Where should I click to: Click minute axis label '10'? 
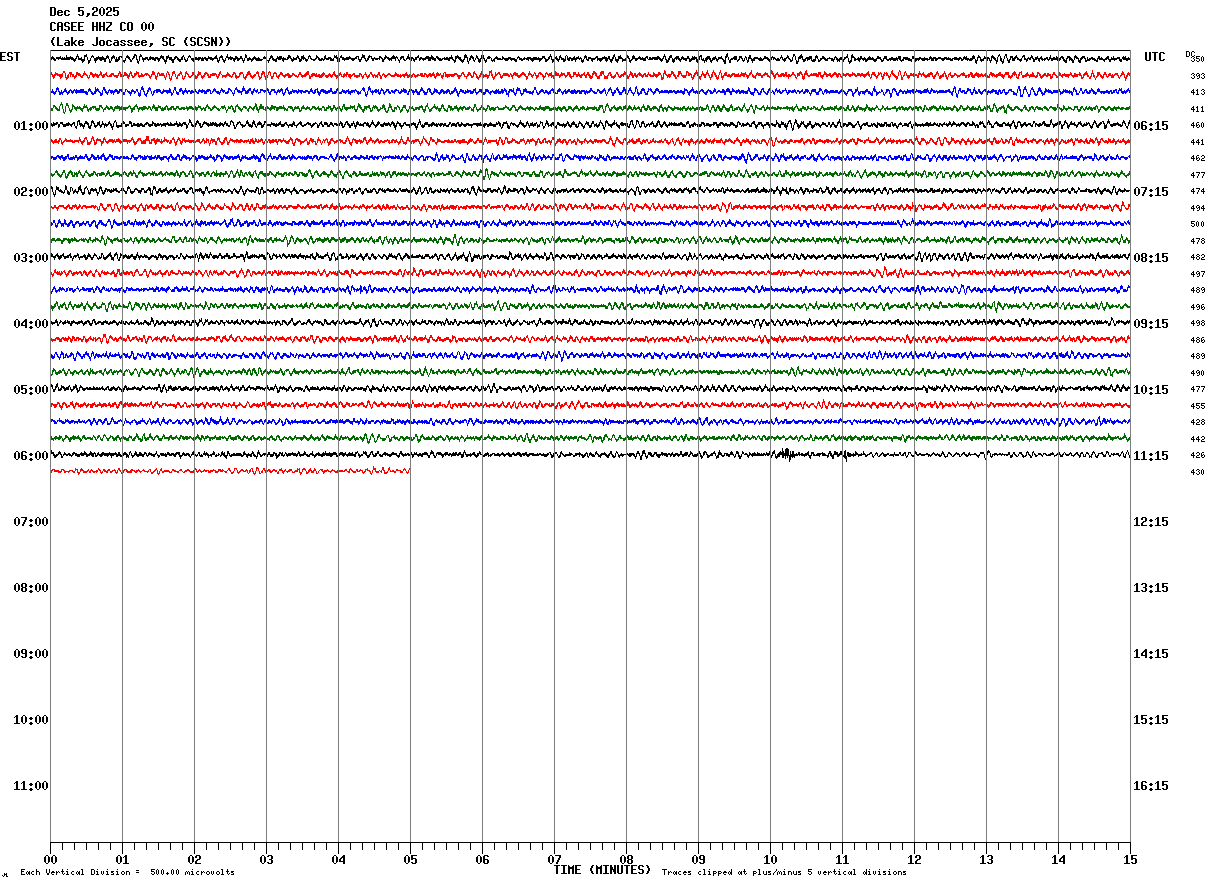(770, 860)
